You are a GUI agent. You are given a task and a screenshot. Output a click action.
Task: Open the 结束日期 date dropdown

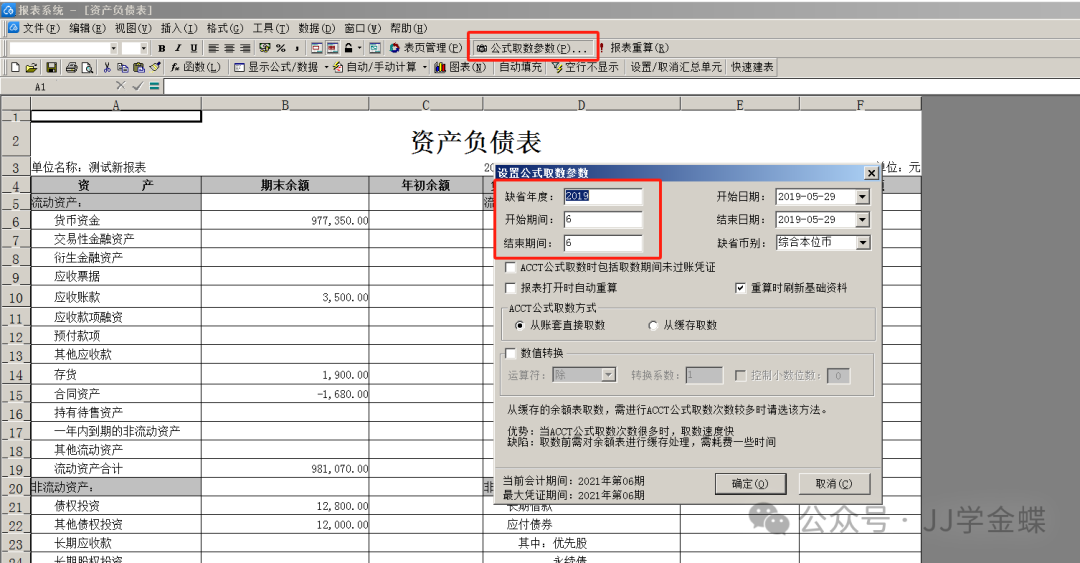[x=862, y=220]
